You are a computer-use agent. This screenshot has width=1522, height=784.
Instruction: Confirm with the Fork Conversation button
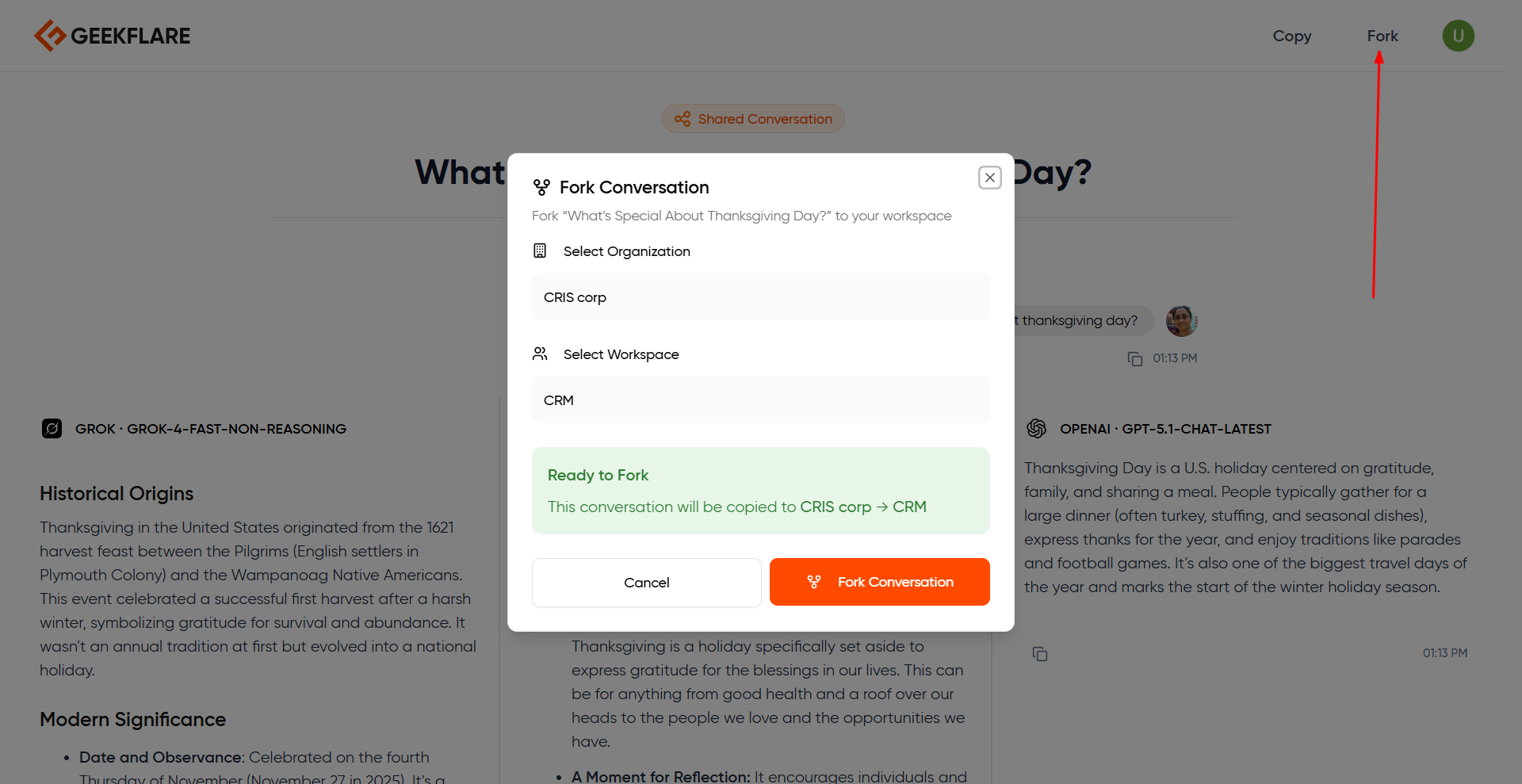(x=879, y=582)
